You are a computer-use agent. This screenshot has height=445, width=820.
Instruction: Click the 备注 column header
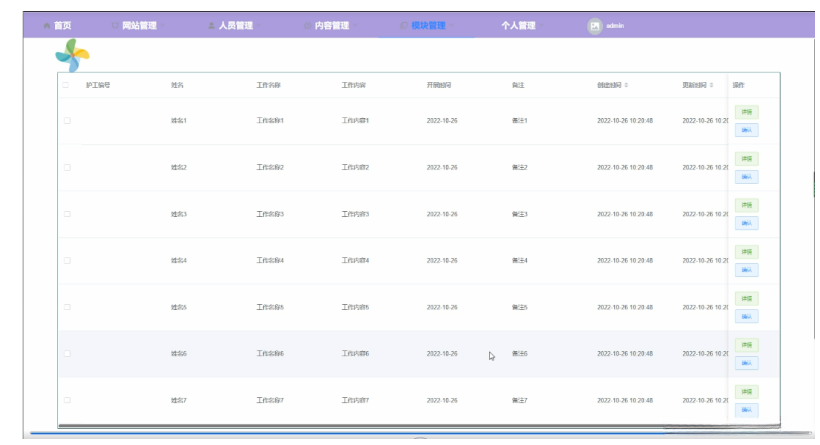(x=518, y=85)
